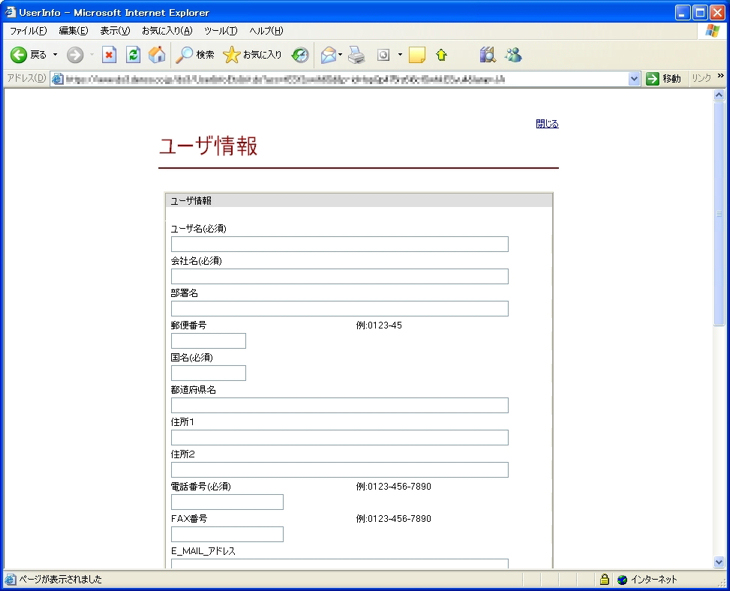Click the Refresh page icon

133,55
